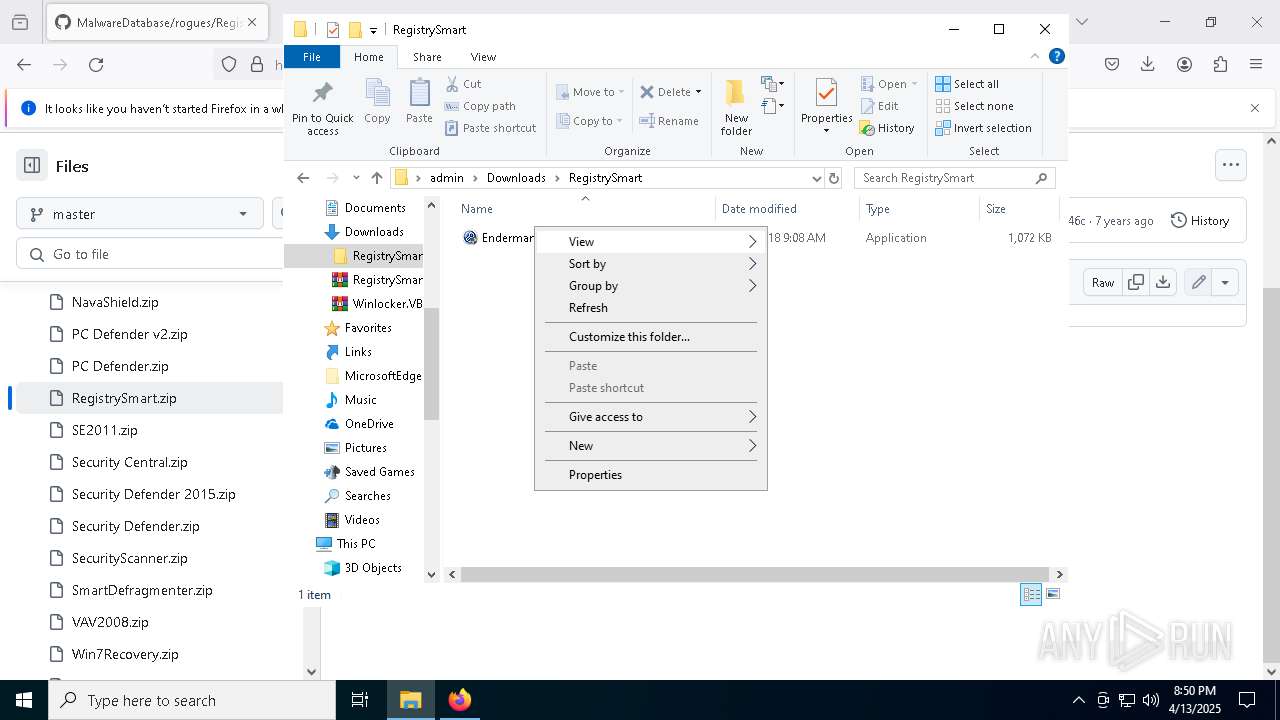
Task: Click Paste shortcut in the ribbon
Action: click(490, 128)
